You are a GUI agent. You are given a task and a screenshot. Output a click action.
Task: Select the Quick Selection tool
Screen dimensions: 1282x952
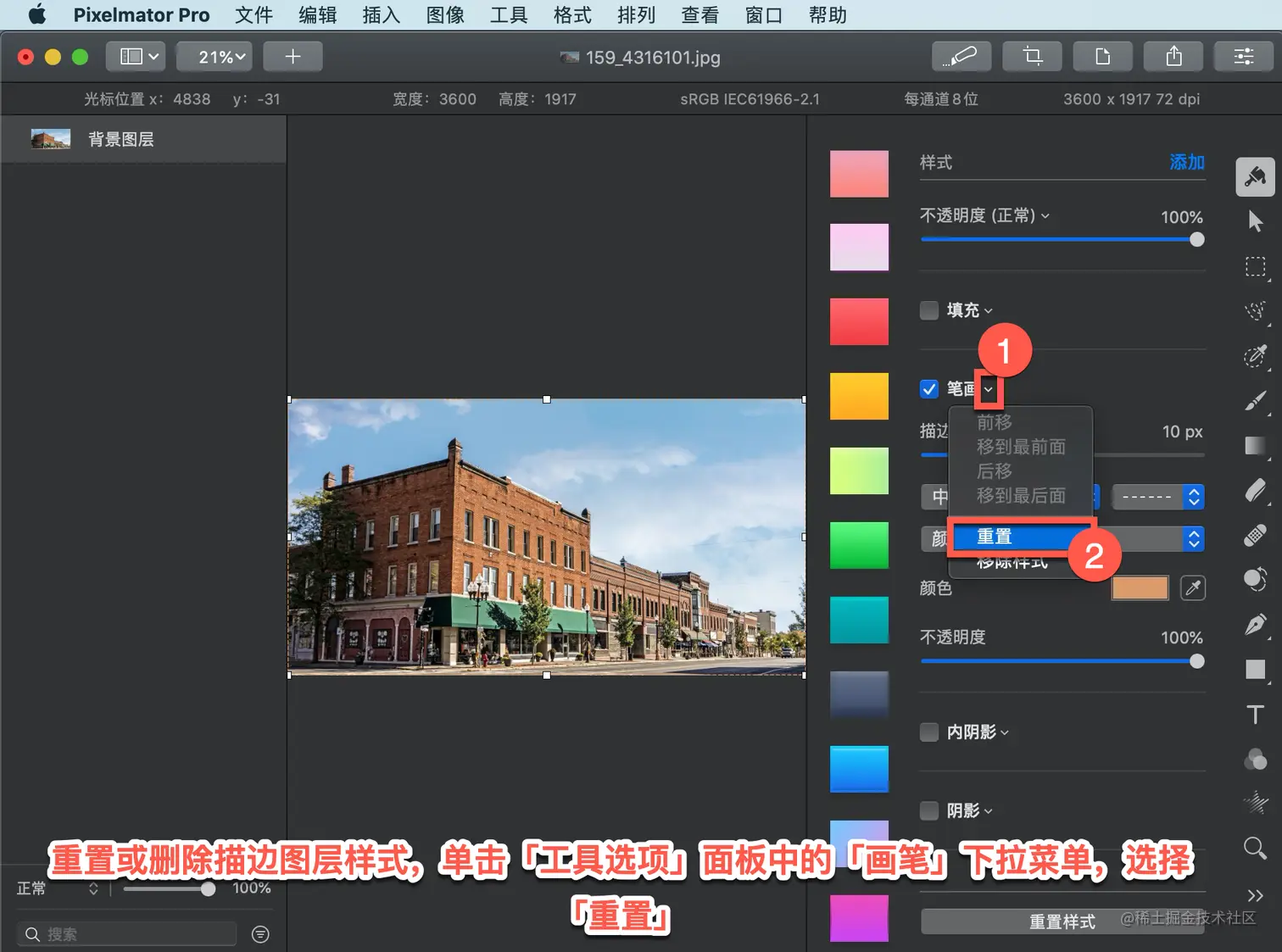[x=1255, y=311]
